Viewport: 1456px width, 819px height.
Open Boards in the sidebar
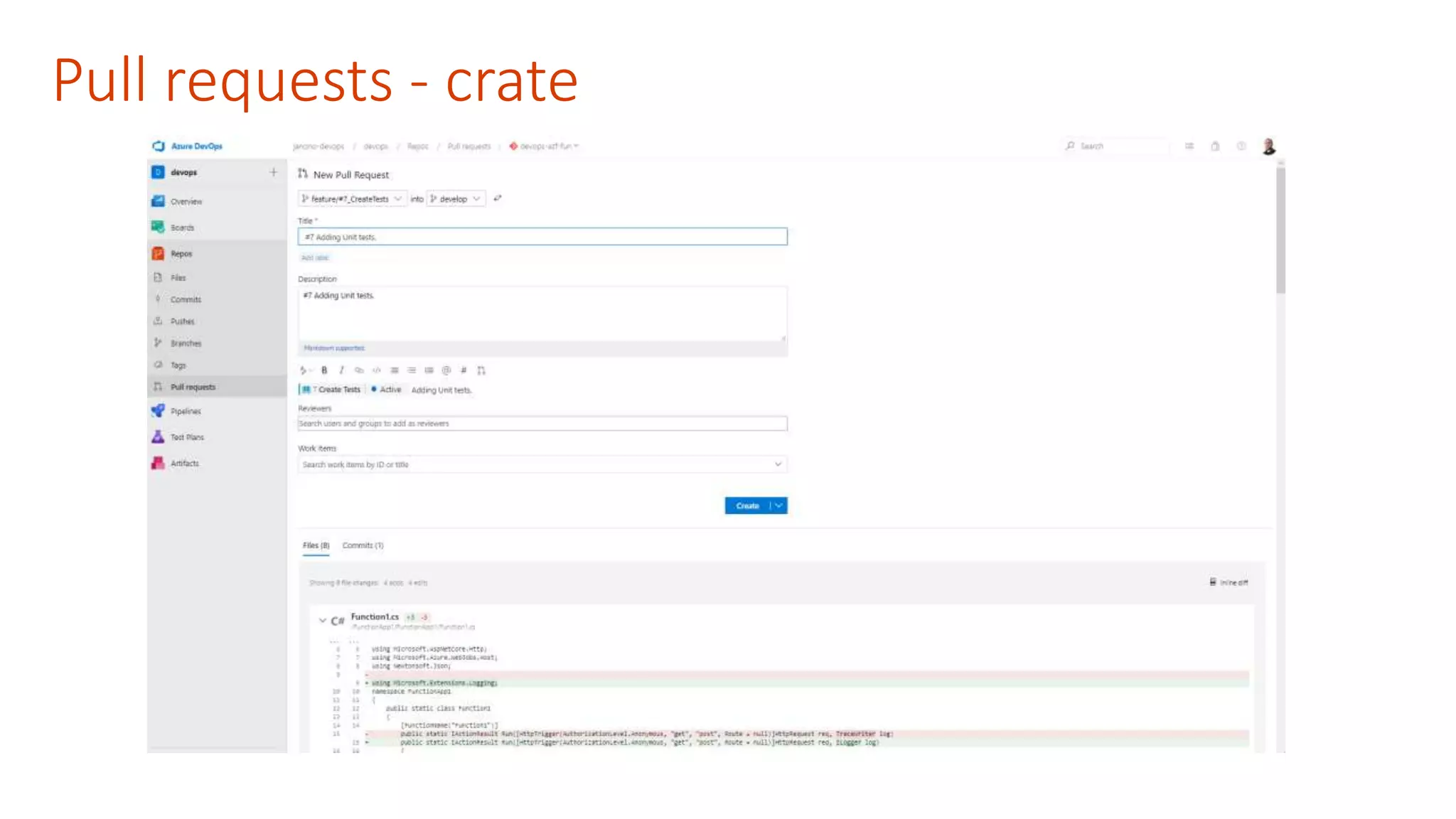(182, 227)
